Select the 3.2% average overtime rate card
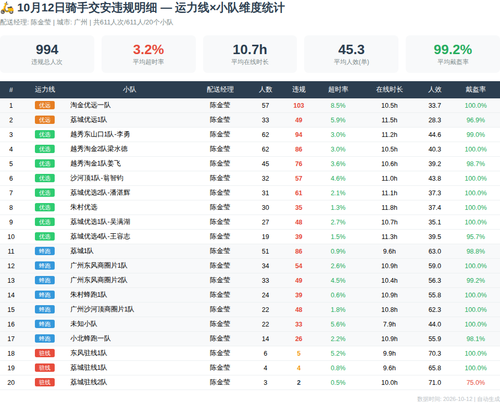 click(x=148, y=54)
